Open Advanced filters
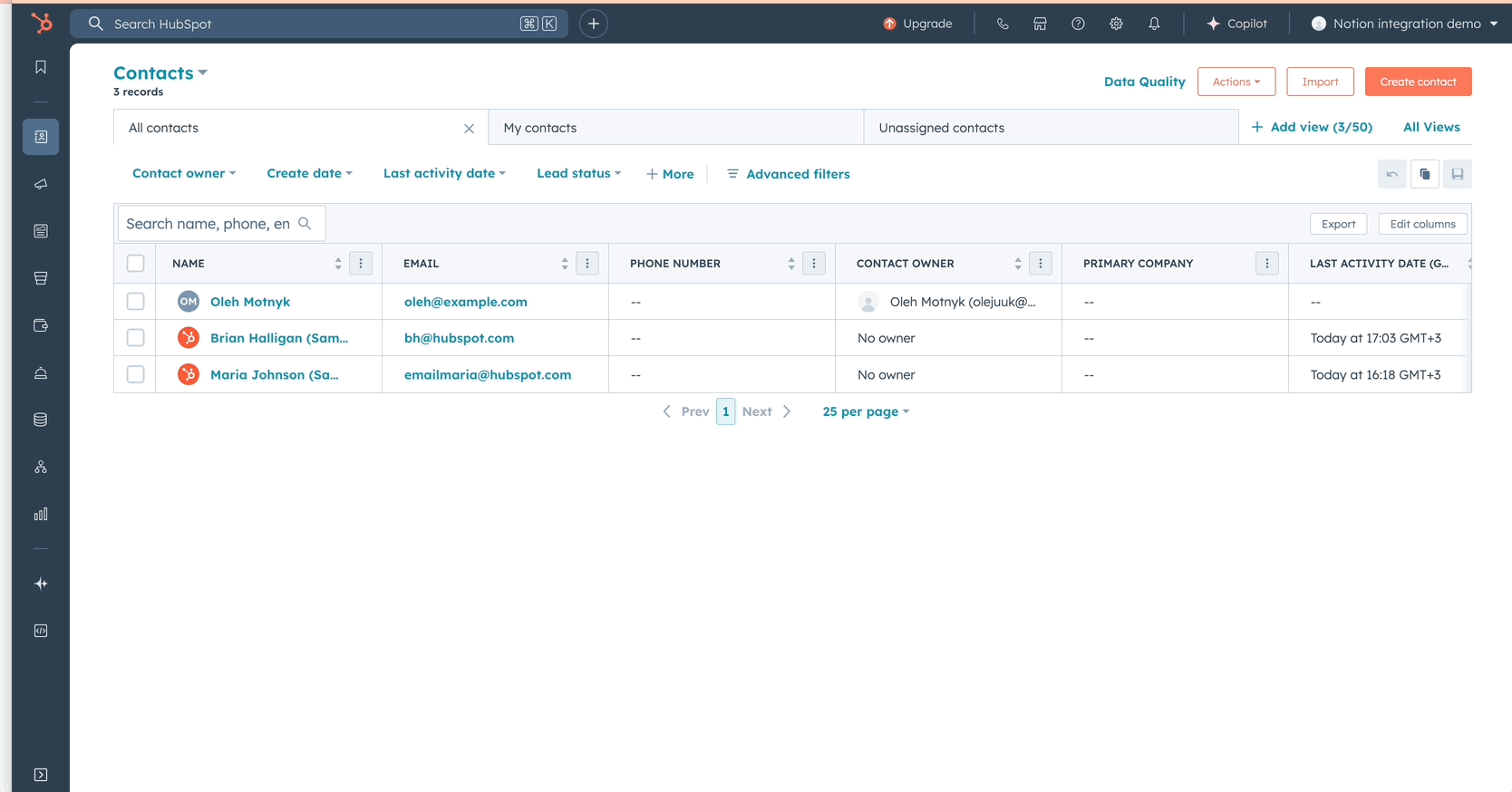Screen dimensions: 1512x792 [789, 174]
